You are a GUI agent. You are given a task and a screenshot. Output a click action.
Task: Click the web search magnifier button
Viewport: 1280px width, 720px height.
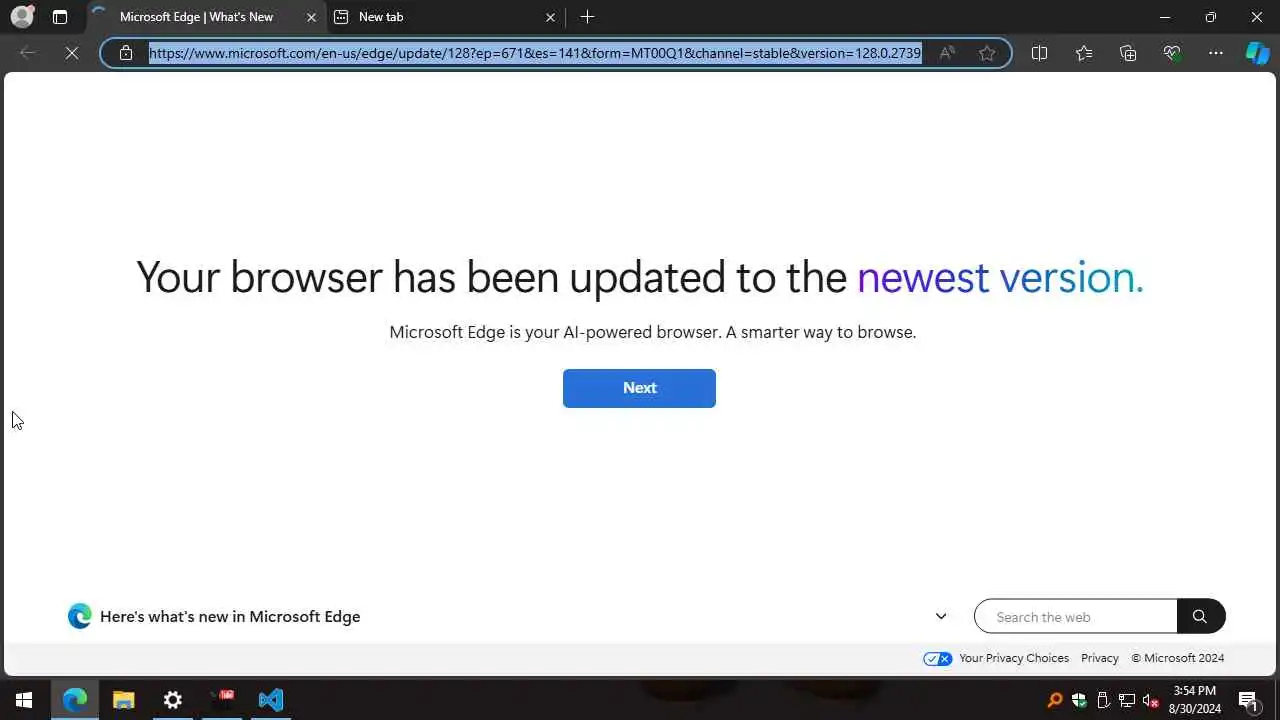click(1200, 617)
